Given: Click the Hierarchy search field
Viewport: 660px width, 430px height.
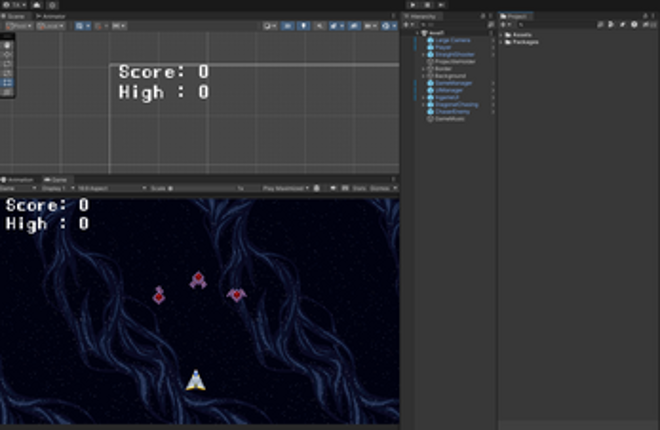Looking at the screenshot, I should (452, 25).
